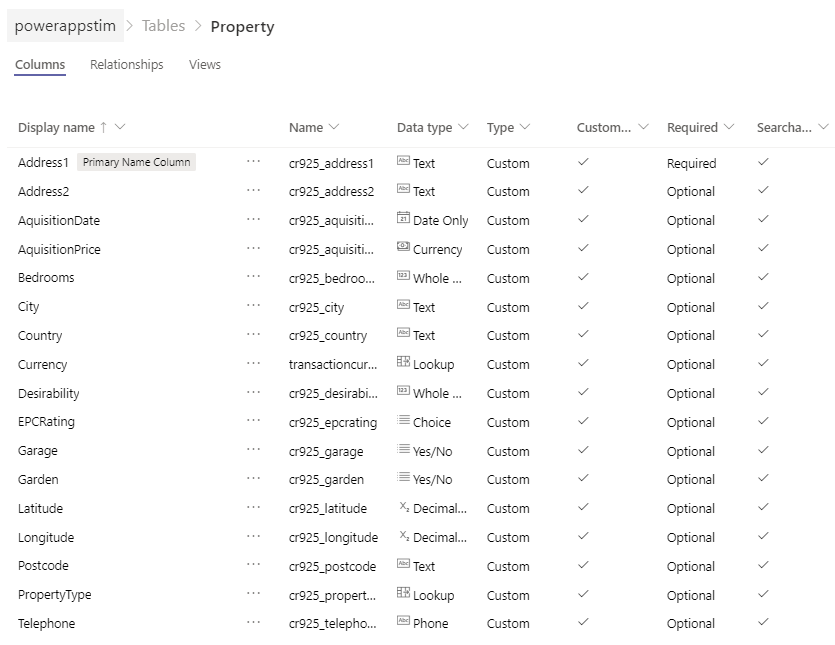The width and height of the screenshot is (835, 645).
Task: Click the Choice icon for EPCRating
Action: click(403, 420)
